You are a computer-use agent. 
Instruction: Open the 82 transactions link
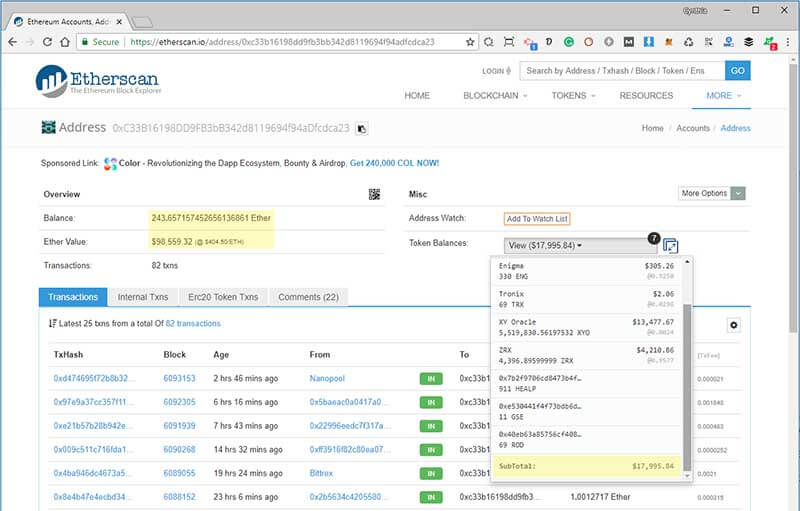(193, 323)
